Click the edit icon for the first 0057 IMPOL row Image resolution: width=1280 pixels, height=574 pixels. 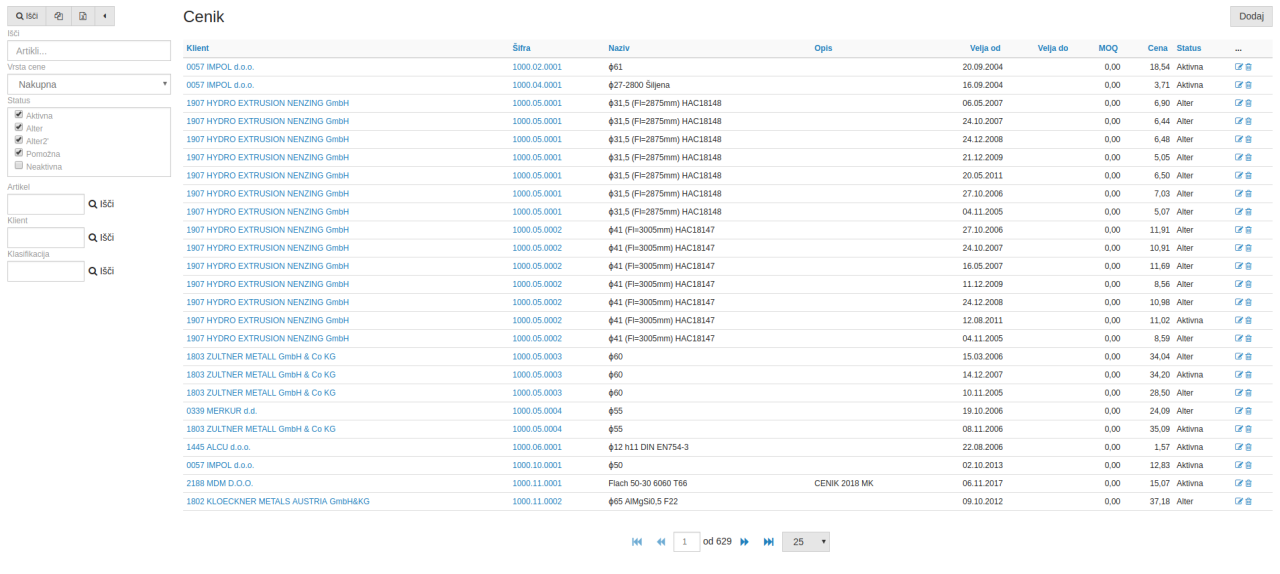coord(1239,67)
